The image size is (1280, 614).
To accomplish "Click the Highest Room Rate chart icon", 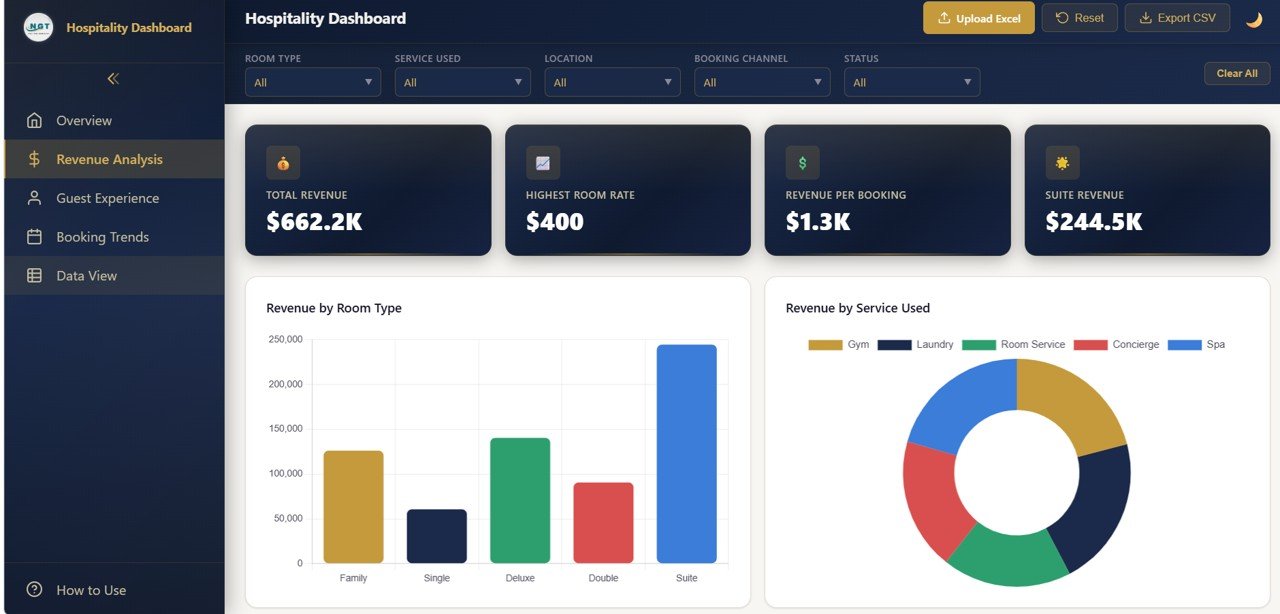I will click(x=542, y=162).
